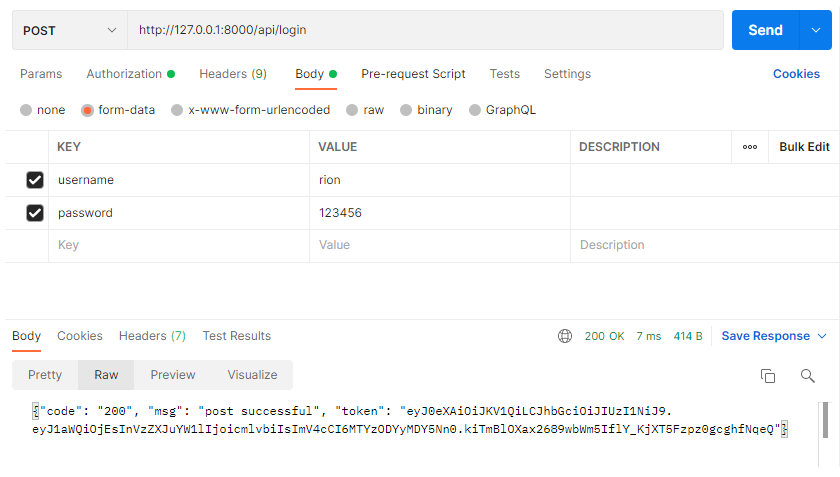
Task: Open request Headers (9) tab
Action: click(x=233, y=74)
